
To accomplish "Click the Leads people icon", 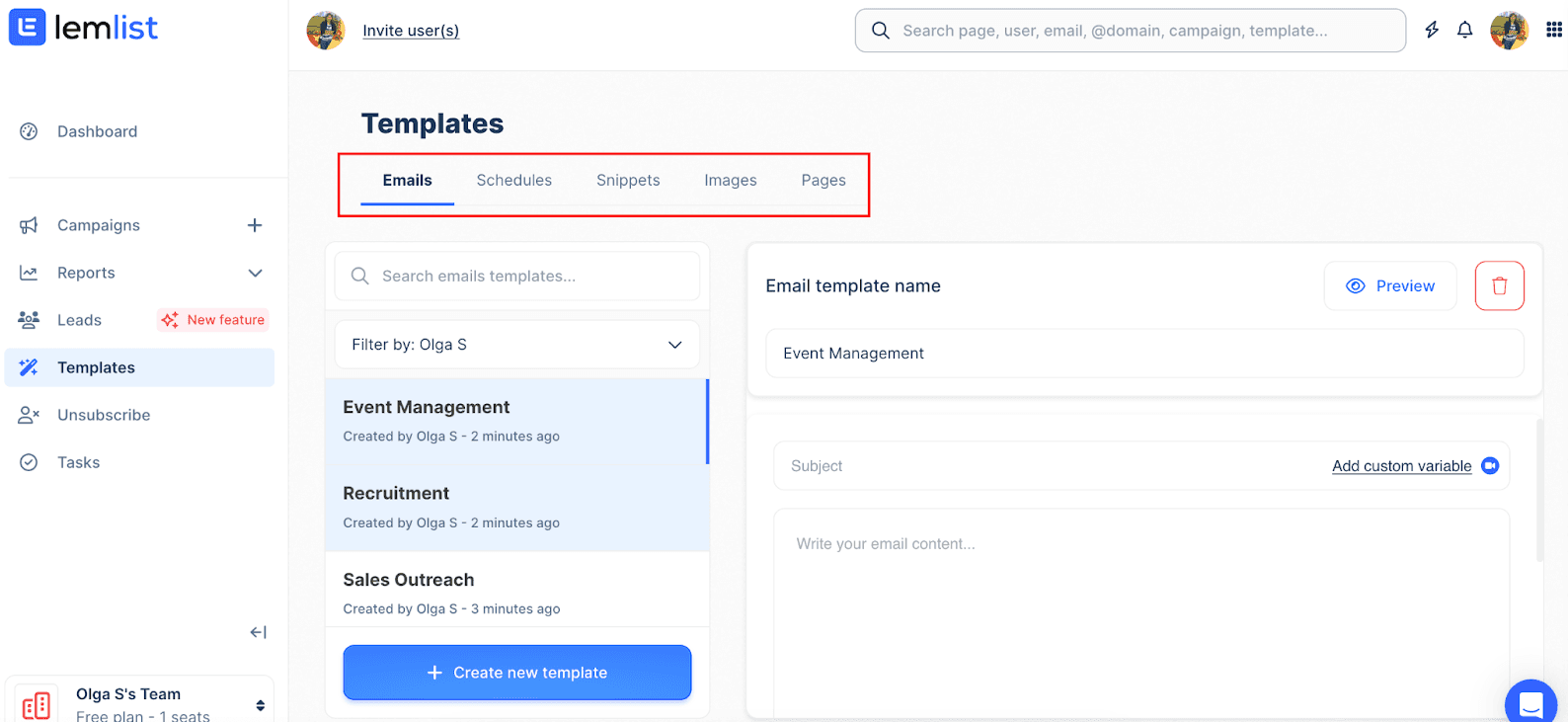I will [x=29, y=320].
